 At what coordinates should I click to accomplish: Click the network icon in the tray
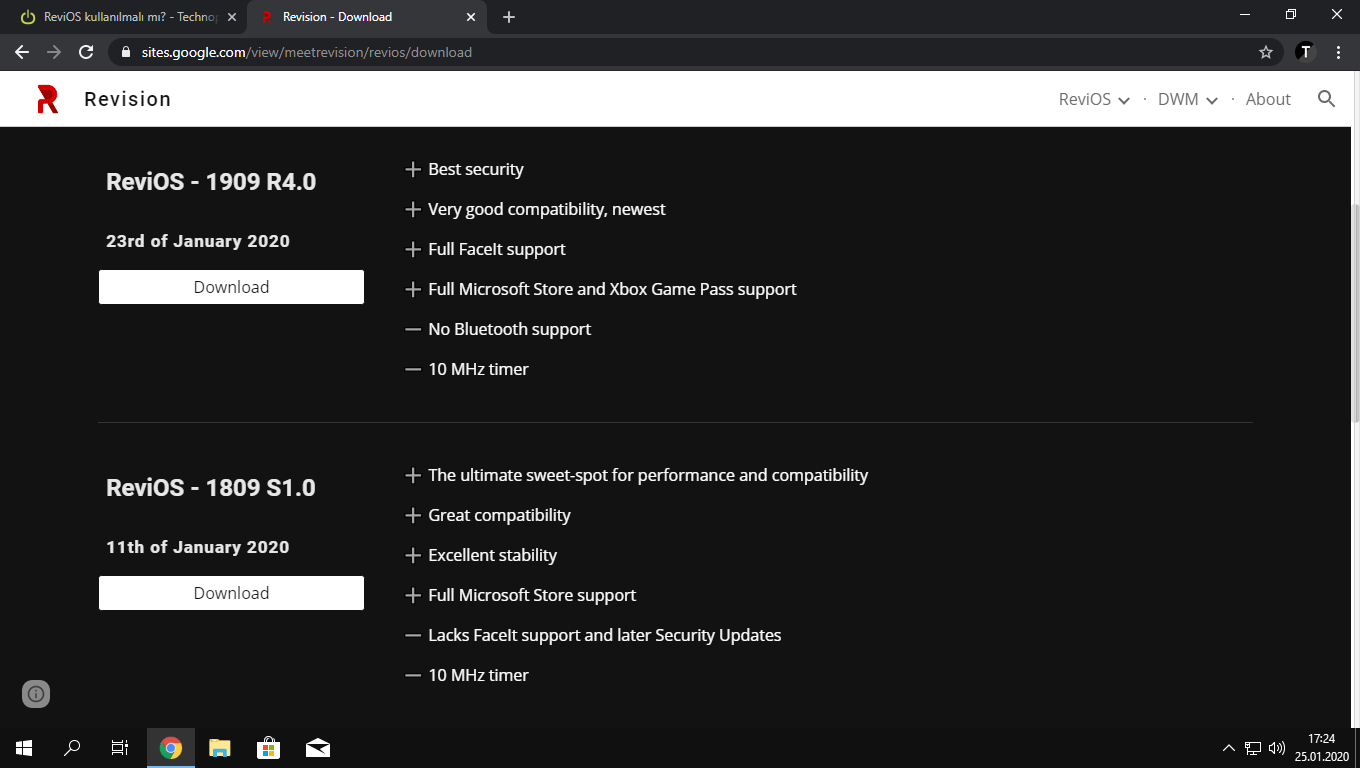point(1253,748)
